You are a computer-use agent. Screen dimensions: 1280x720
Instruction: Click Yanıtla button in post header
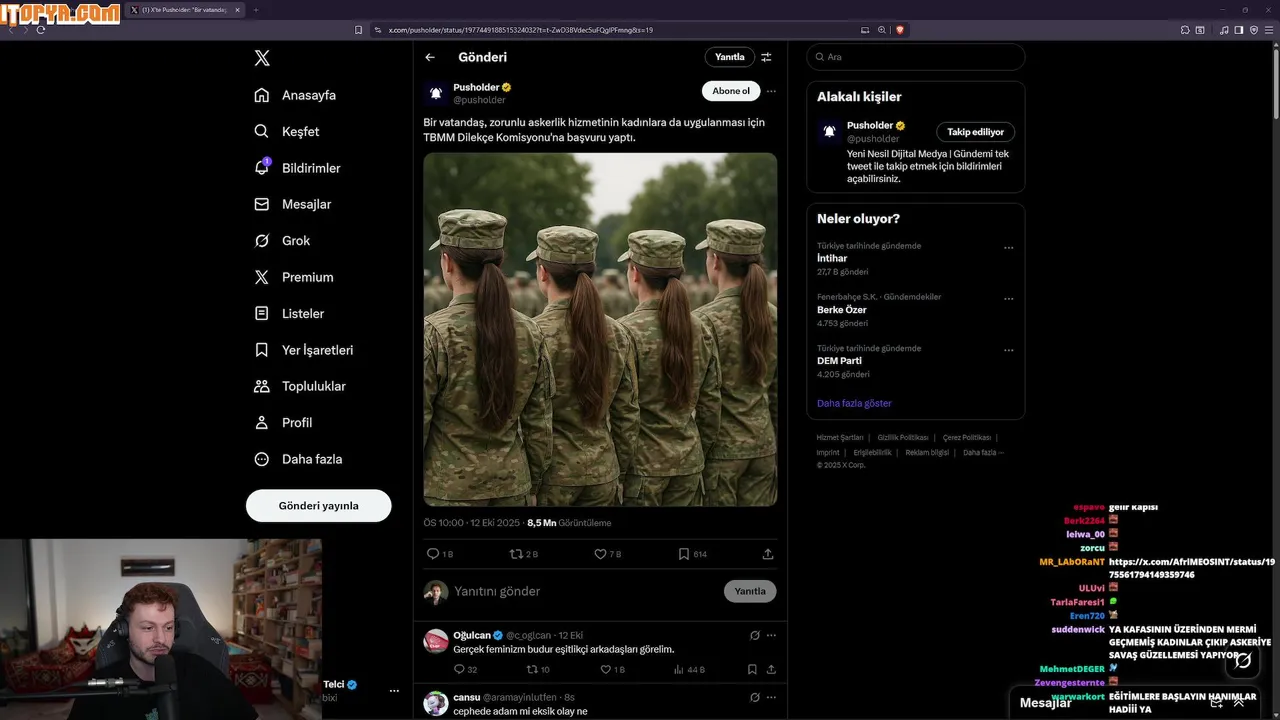coord(729,57)
